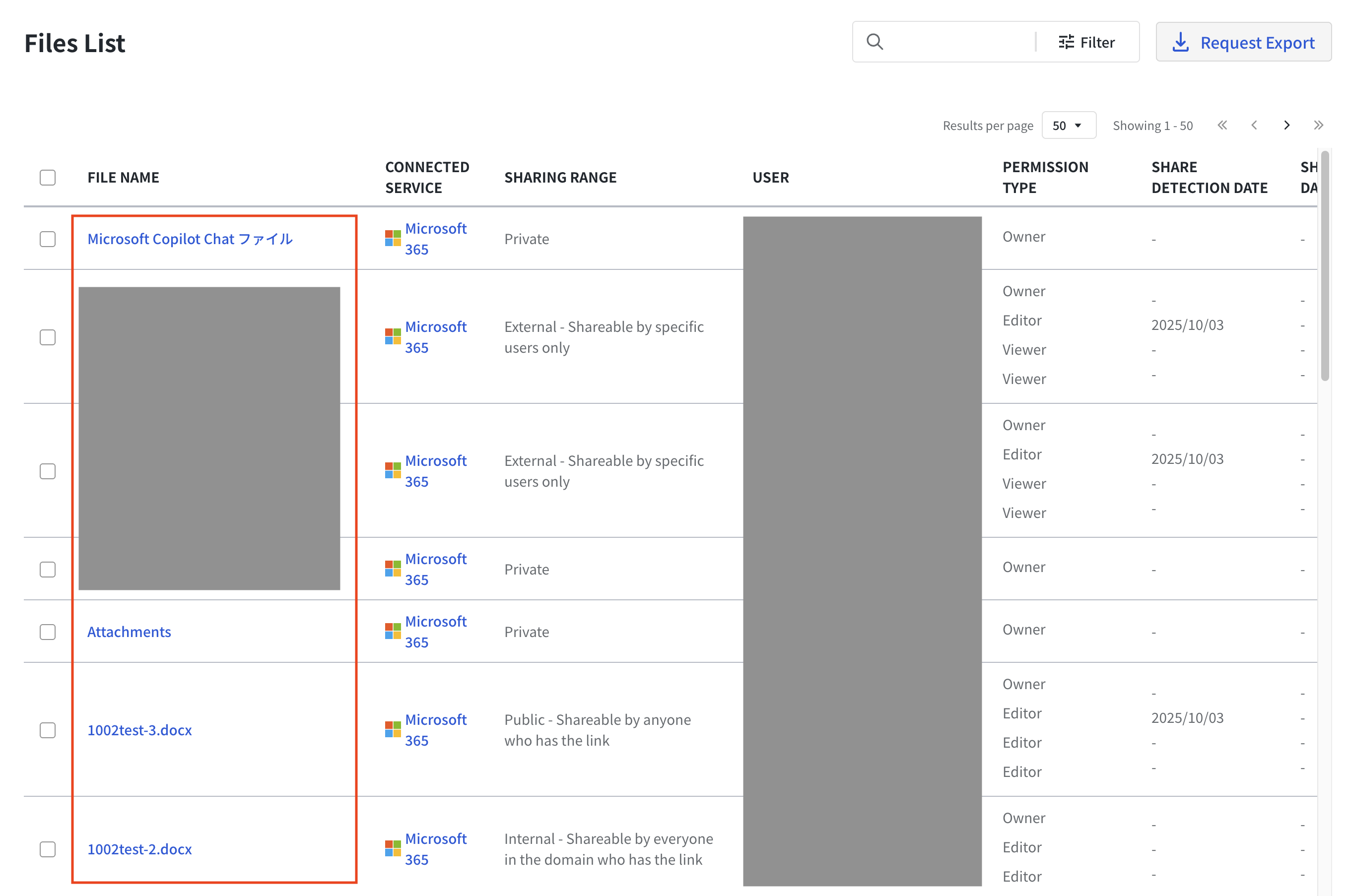Click the search magnifier icon
This screenshot has height=896, width=1347.
(875, 42)
